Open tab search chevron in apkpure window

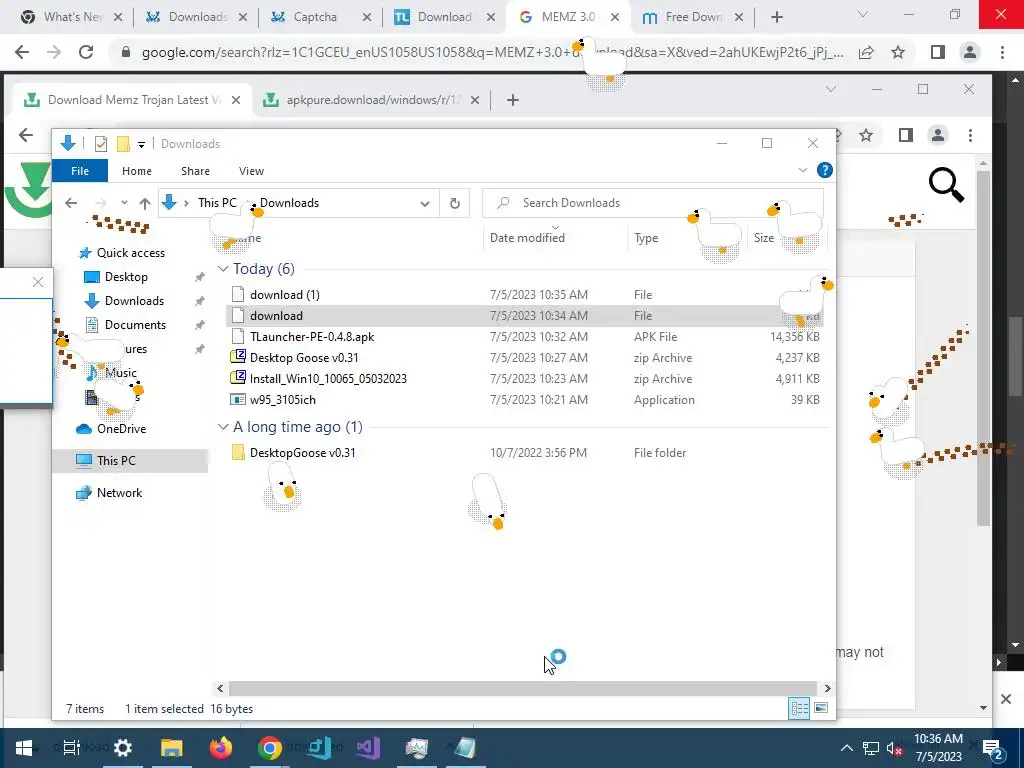tap(831, 89)
